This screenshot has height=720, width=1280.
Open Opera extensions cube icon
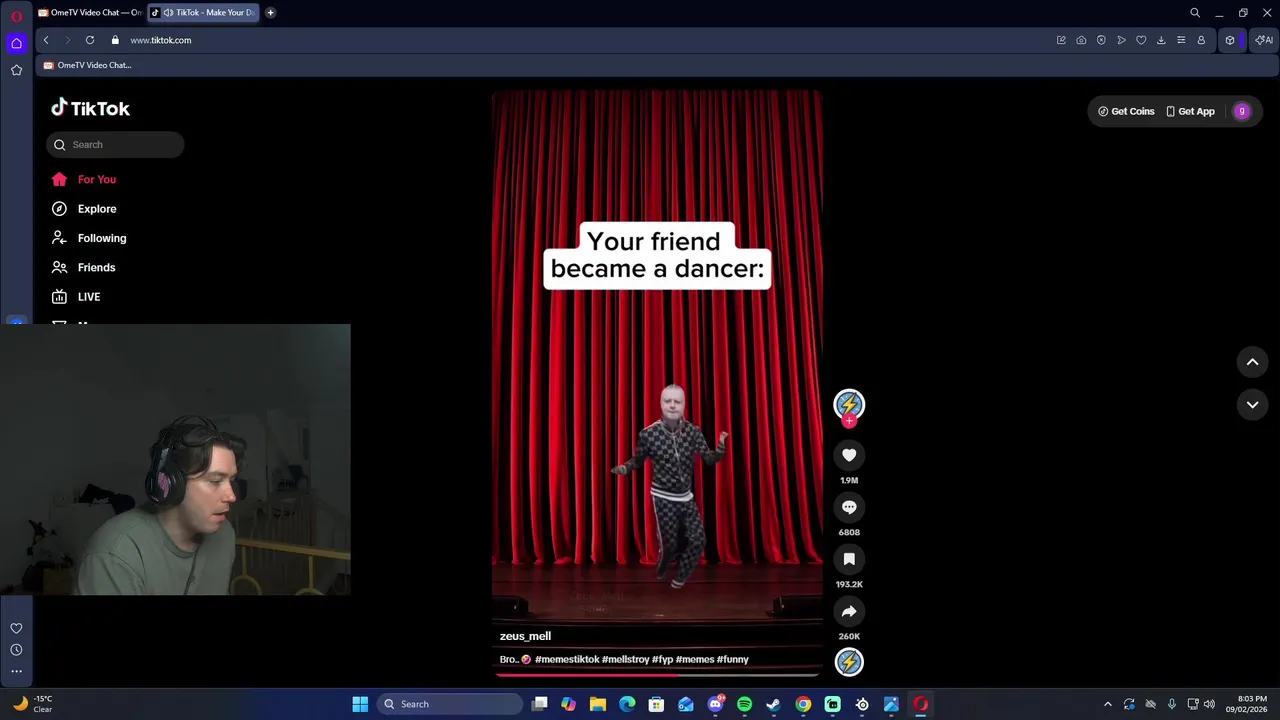[x=1230, y=40]
